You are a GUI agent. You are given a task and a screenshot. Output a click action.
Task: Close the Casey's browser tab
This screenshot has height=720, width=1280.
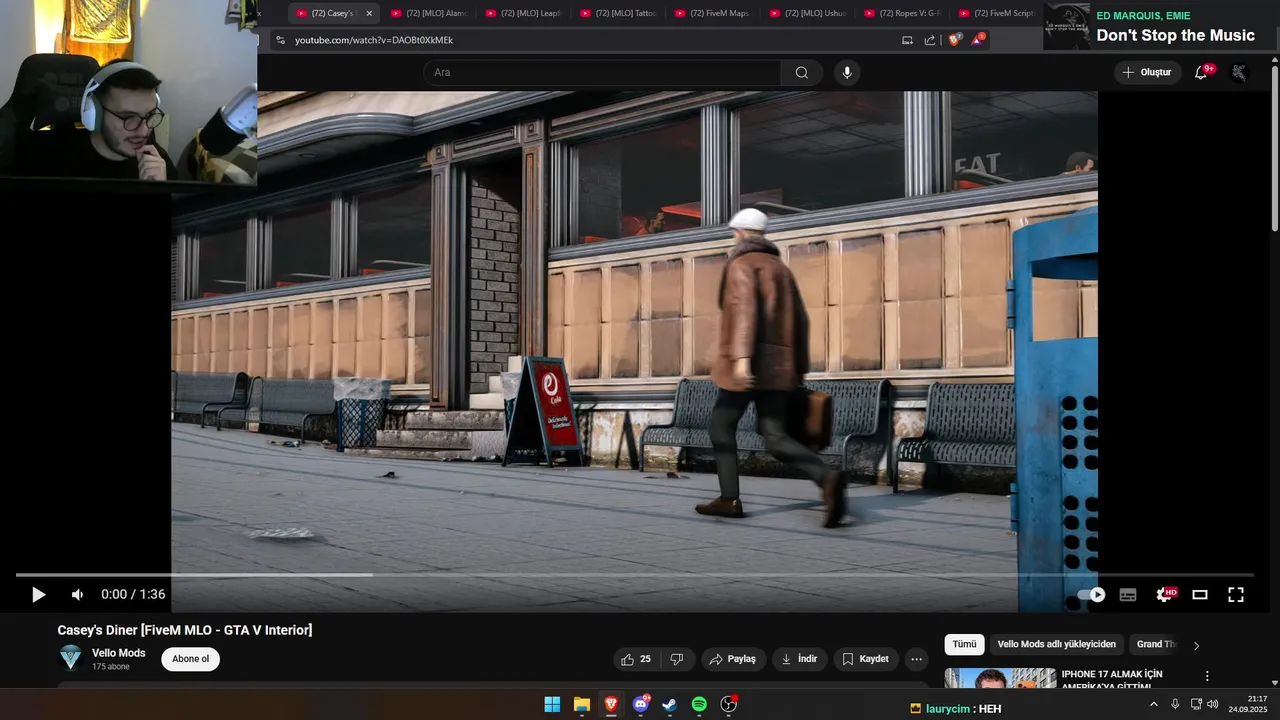(x=369, y=13)
